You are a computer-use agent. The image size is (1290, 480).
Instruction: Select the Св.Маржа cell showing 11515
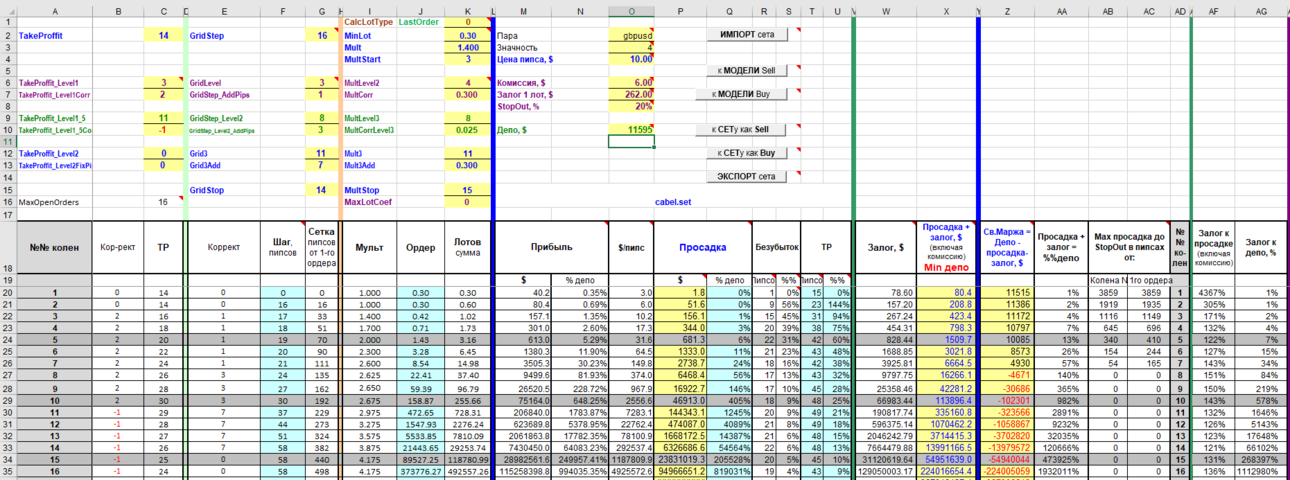point(1005,292)
